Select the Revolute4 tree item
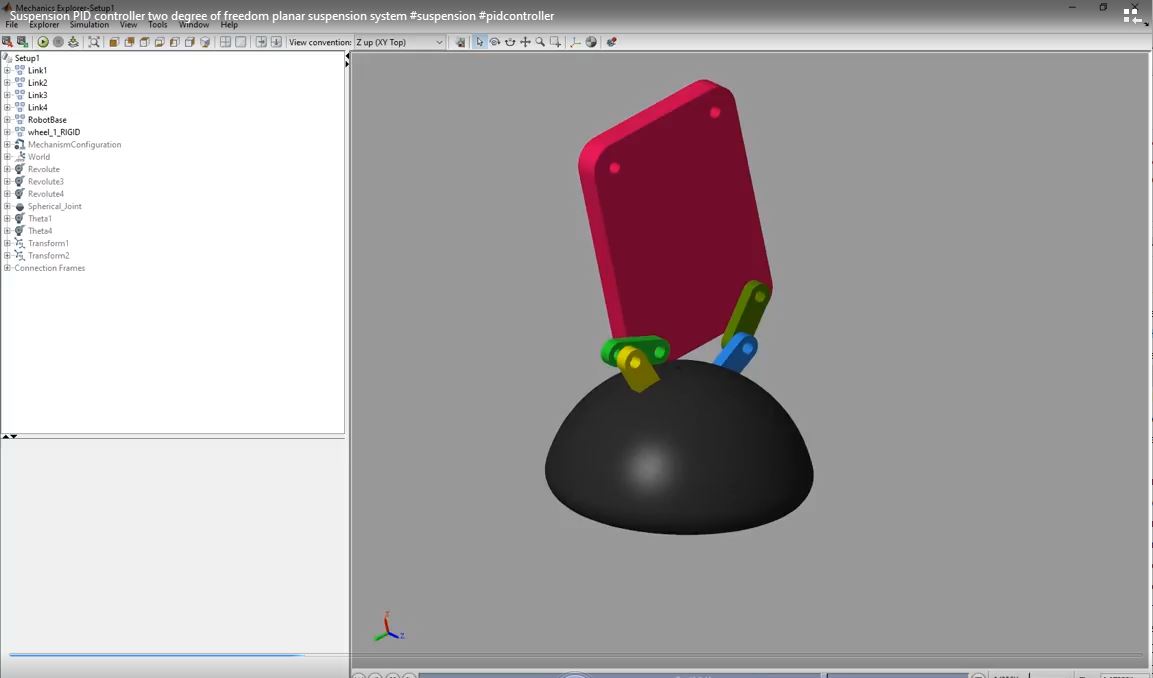The image size is (1153, 678). point(46,194)
